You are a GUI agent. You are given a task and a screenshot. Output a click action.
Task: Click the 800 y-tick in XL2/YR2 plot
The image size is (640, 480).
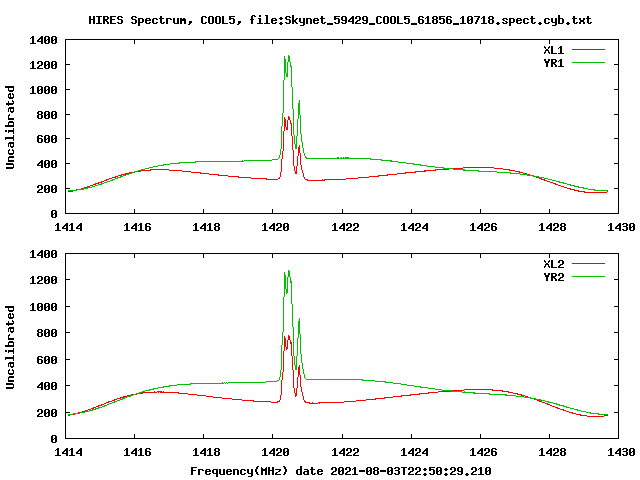[47, 333]
